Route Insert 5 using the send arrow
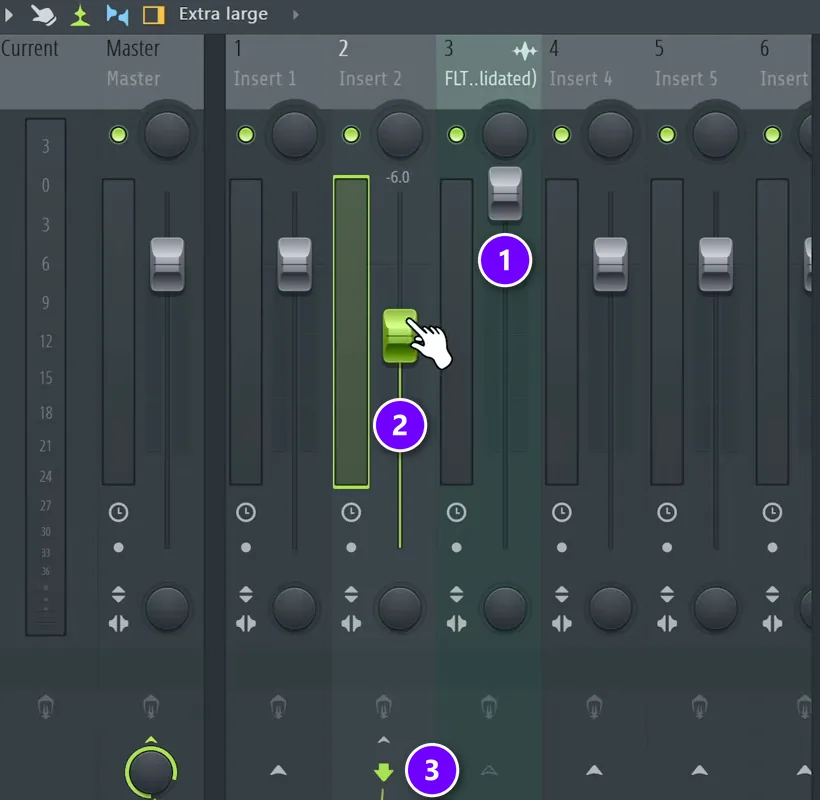Screen dimensions: 820x800 [700, 770]
